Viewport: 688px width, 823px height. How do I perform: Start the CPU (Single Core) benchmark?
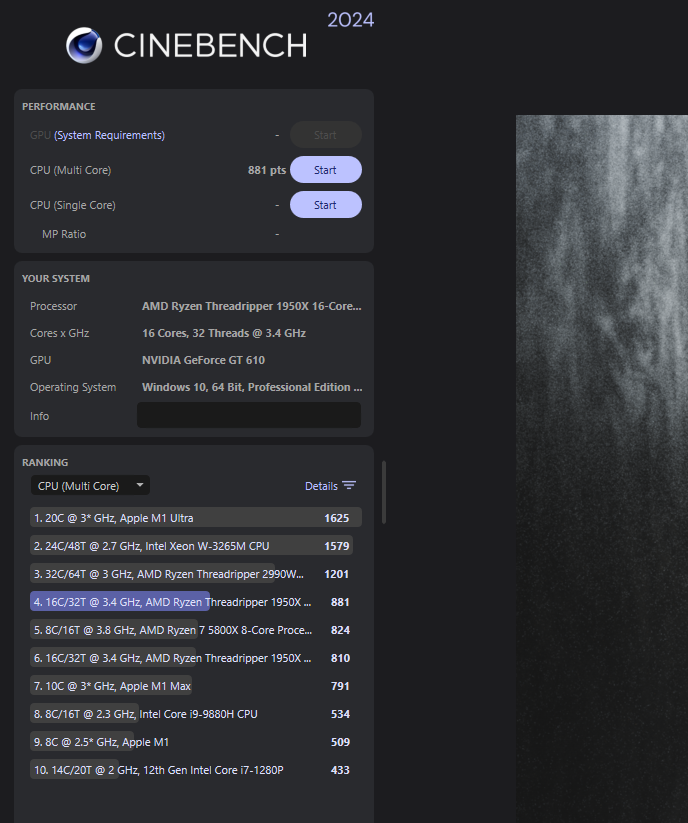325,205
